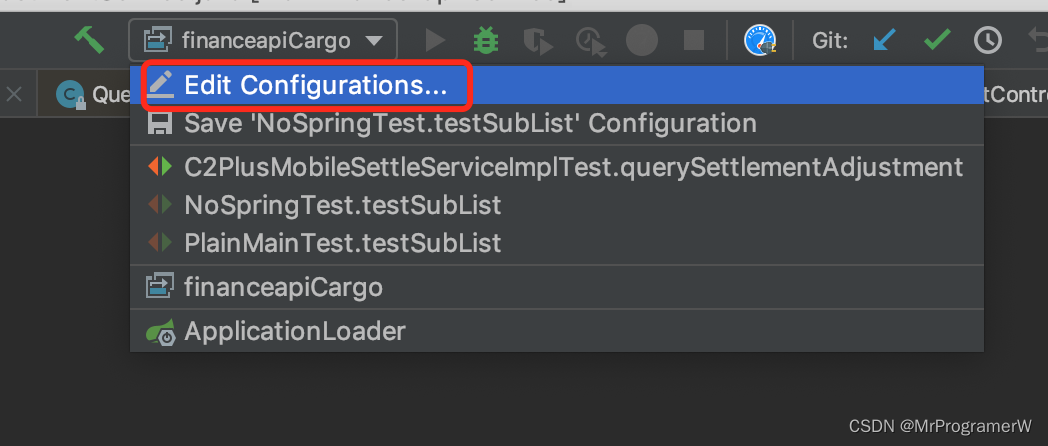Show Git history clock icon
This screenshot has height=446, width=1048.
(988, 41)
